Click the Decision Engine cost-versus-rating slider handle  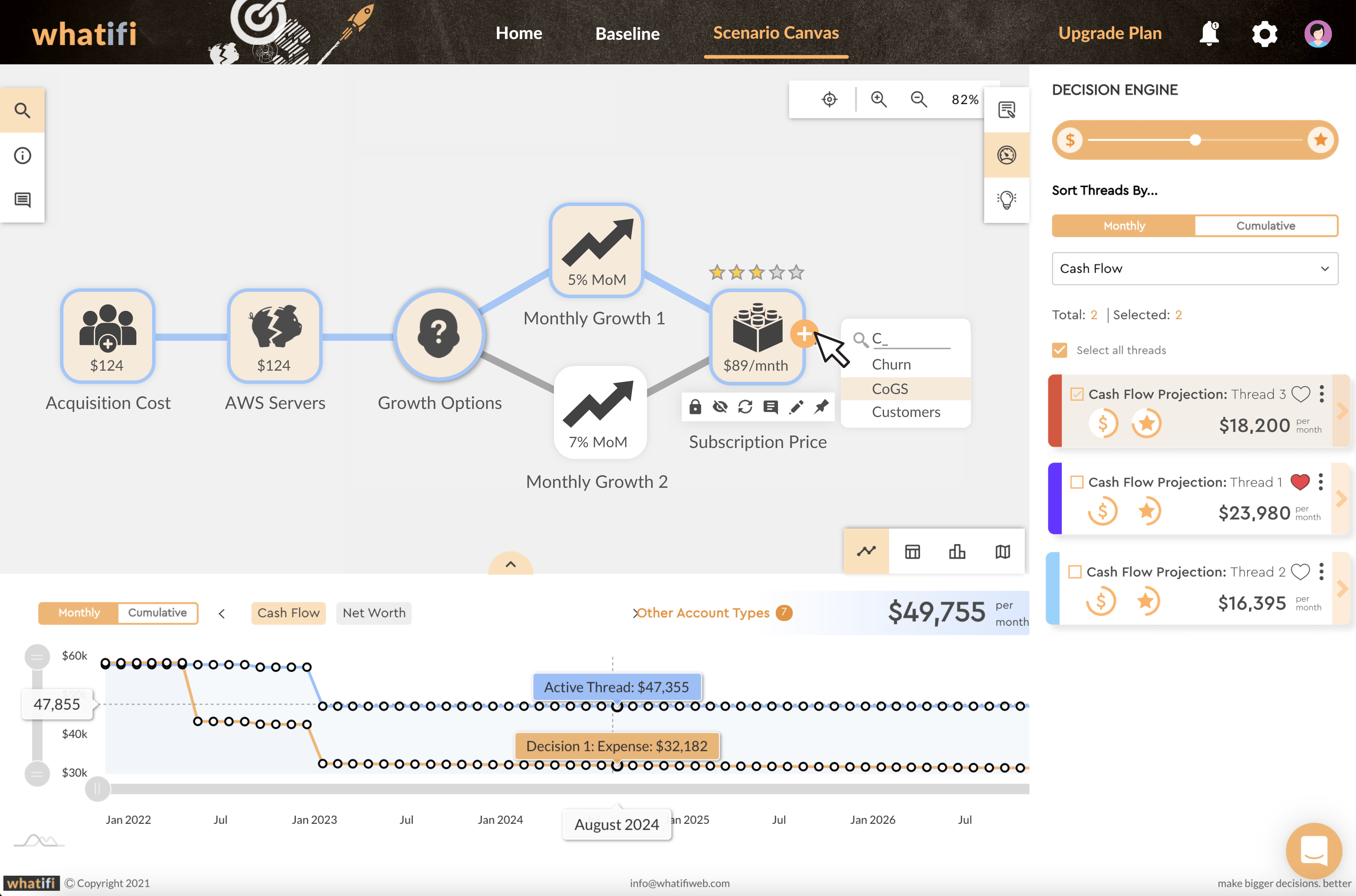pyautogui.click(x=1195, y=140)
